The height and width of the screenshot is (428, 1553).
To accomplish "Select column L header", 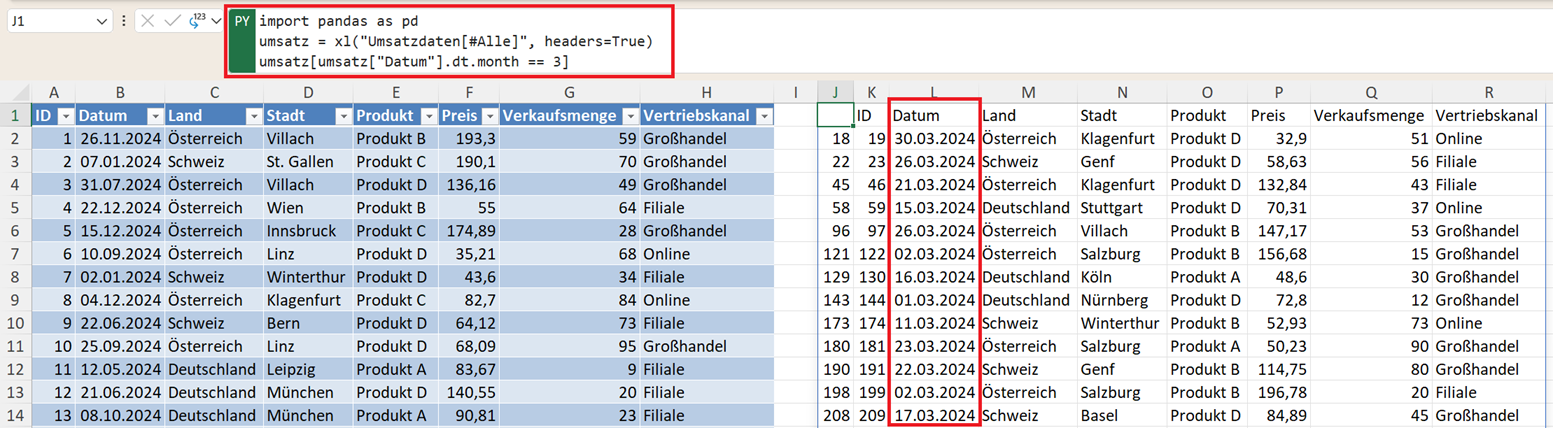I will [933, 92].
